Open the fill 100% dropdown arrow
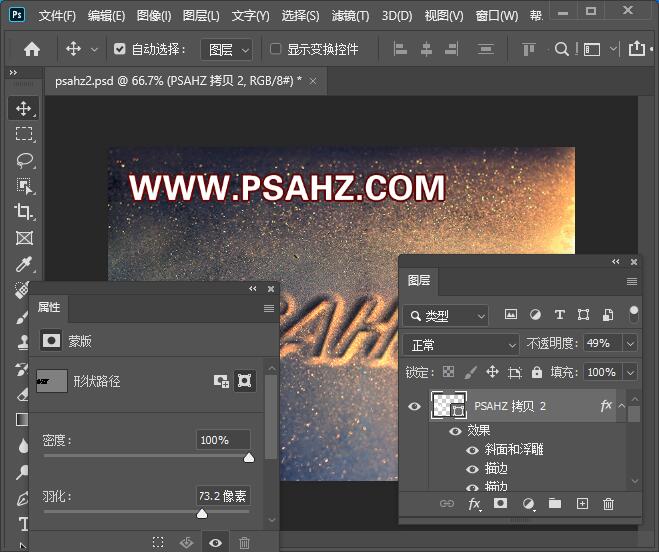The width and height of the screenshot is (659, 552). [x=630, y=372]
